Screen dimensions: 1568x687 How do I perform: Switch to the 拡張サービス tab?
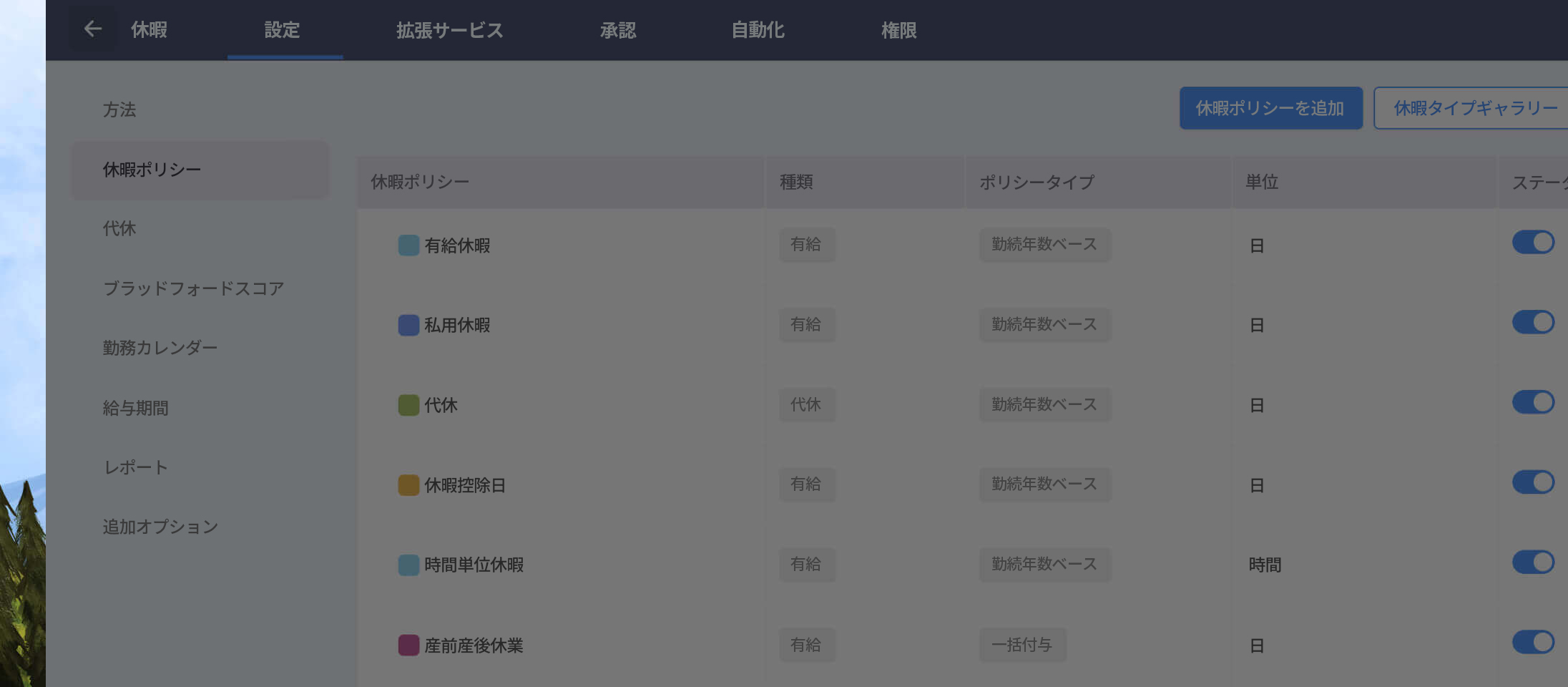tap(449, 30)
